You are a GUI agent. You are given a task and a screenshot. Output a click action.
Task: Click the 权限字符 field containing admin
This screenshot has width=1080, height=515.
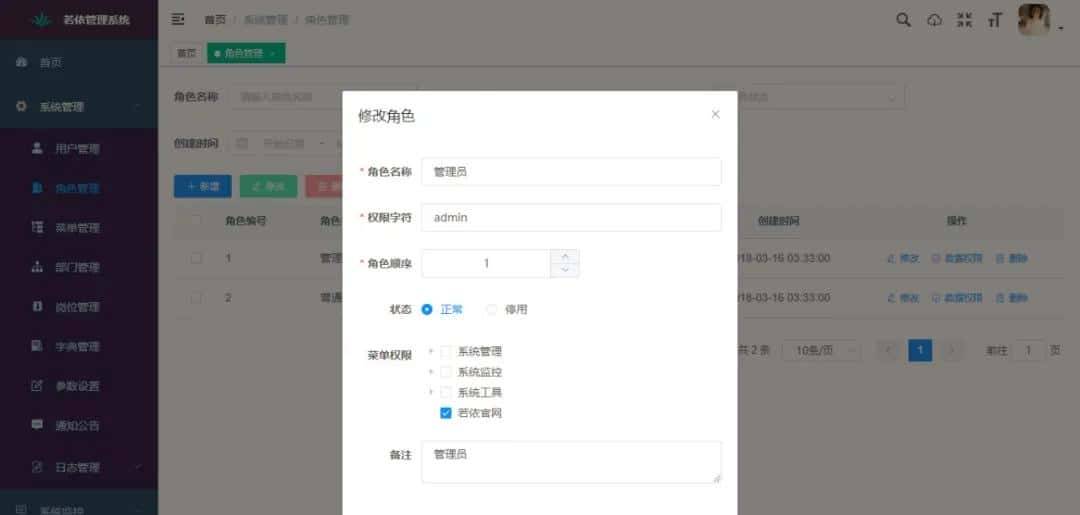571,218
